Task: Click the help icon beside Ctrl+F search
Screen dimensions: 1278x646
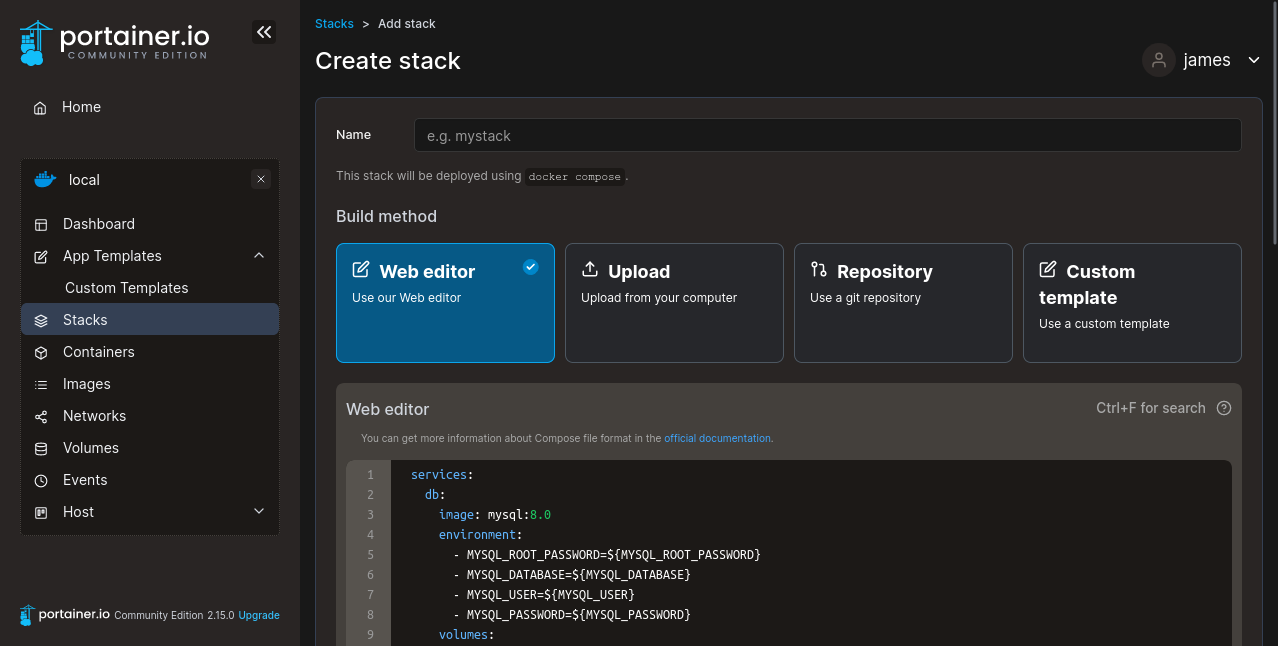Action: (x=1223, y=408)
